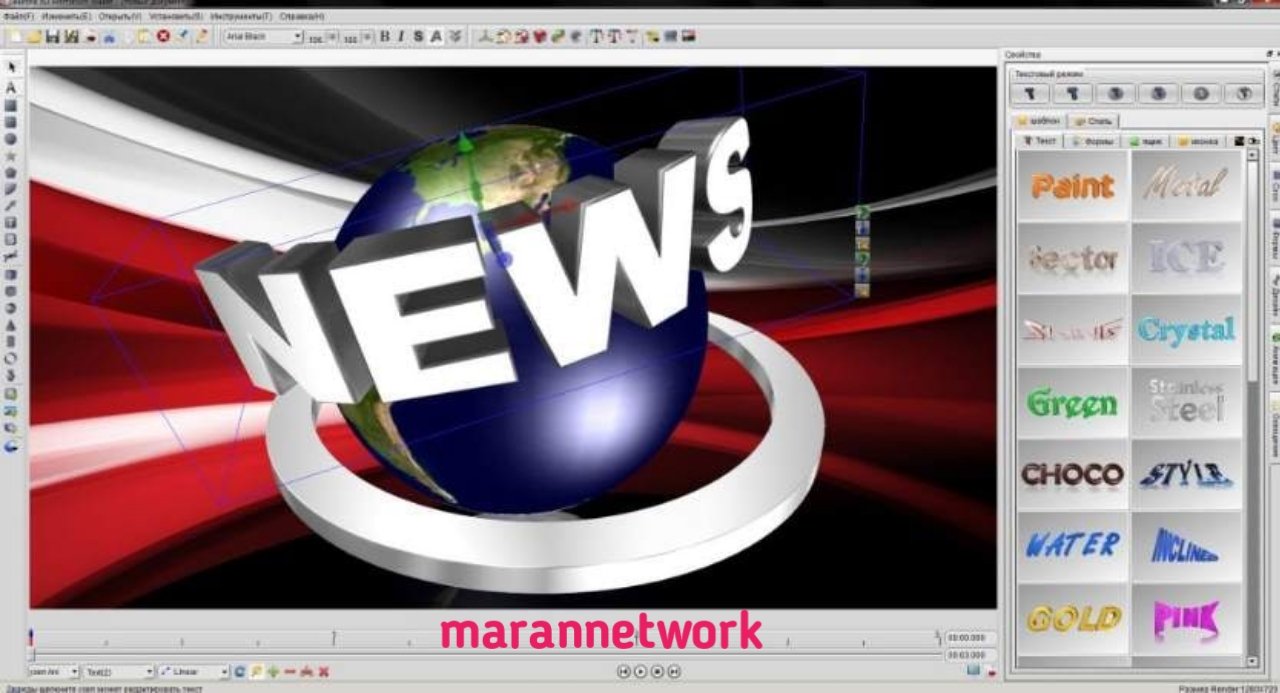Select the fourth circular text mode button
The image size is (1280, 693).
click(1158, 93)
